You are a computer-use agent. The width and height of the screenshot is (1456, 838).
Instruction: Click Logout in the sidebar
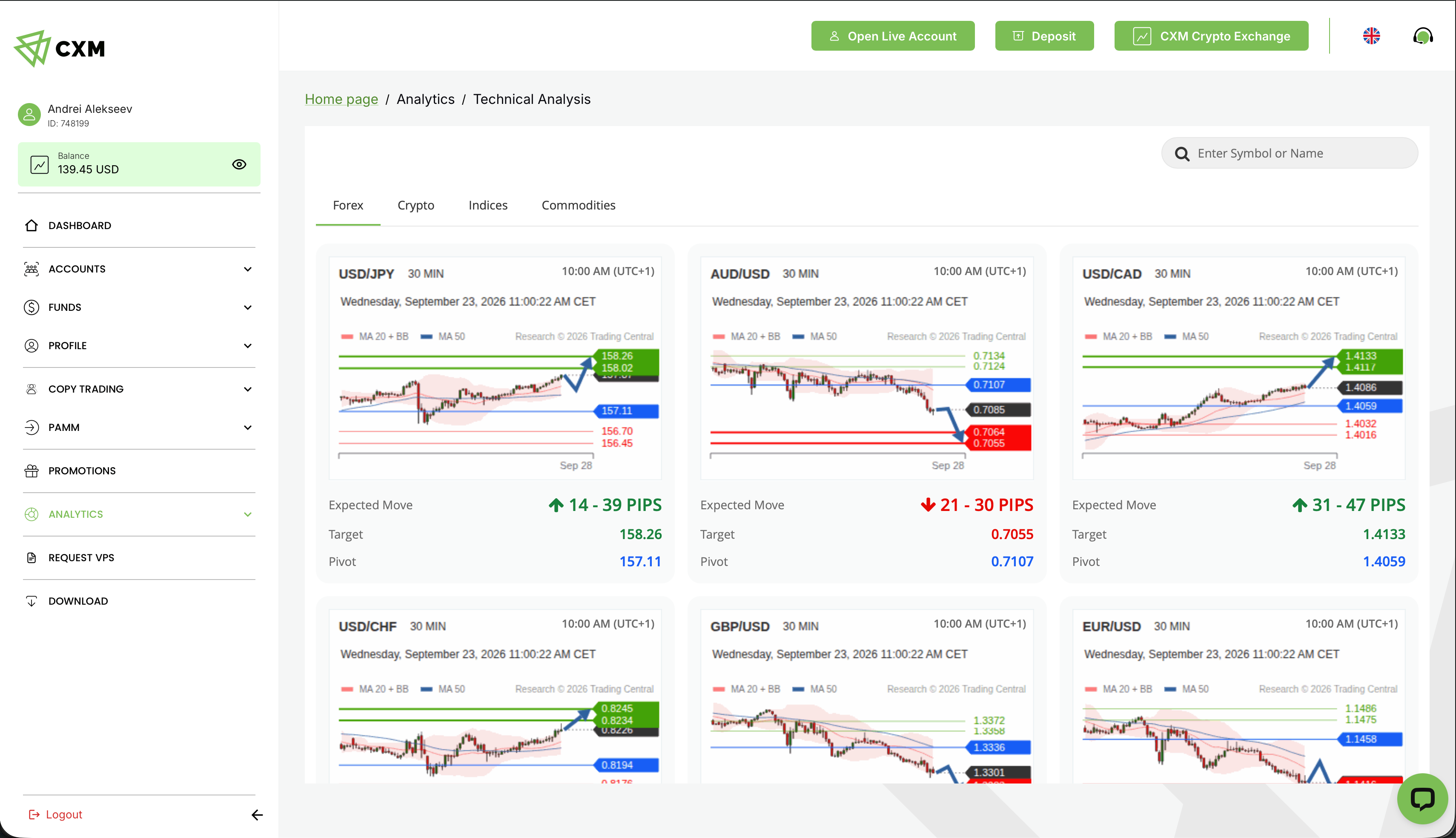click(x=56, y=815)
